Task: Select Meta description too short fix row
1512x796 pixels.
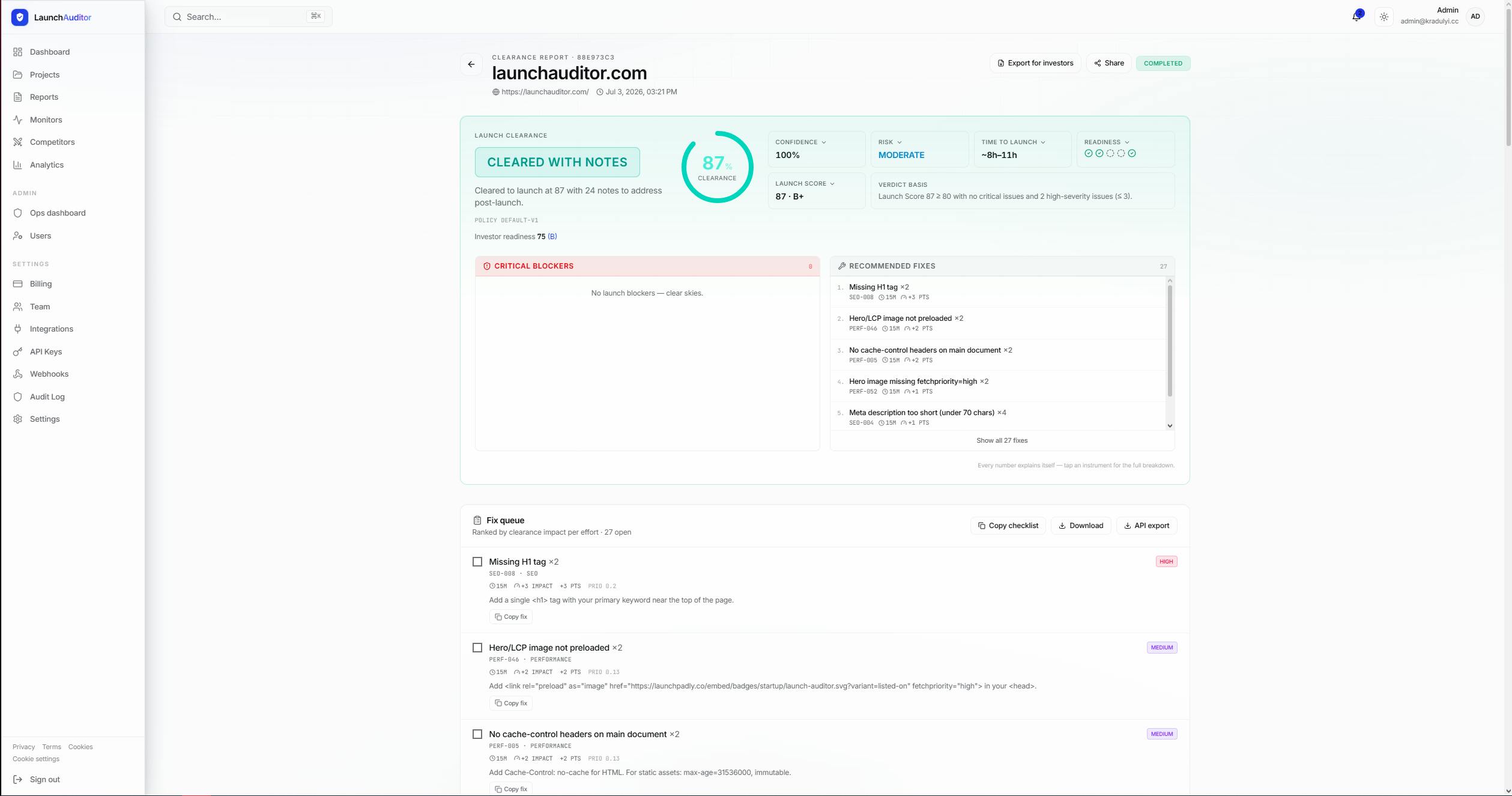Action: [x=998, y=418]
